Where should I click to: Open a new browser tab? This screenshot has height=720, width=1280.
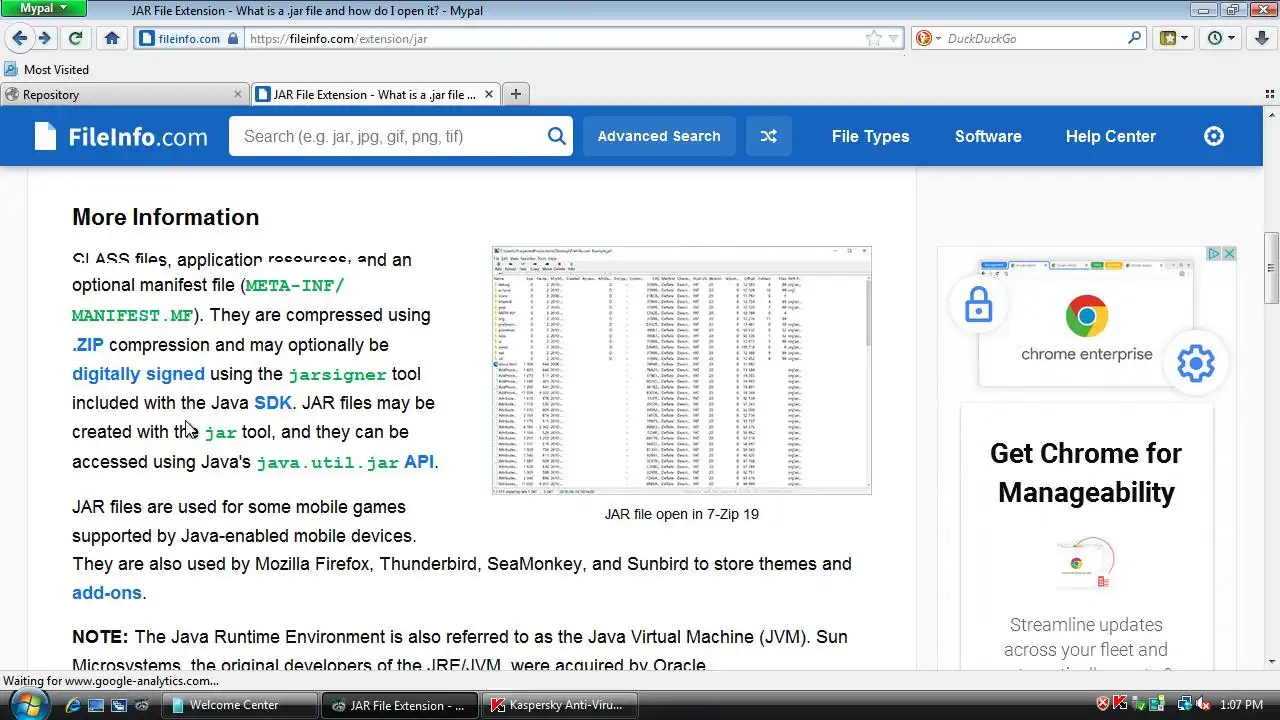tap(516, 94)
